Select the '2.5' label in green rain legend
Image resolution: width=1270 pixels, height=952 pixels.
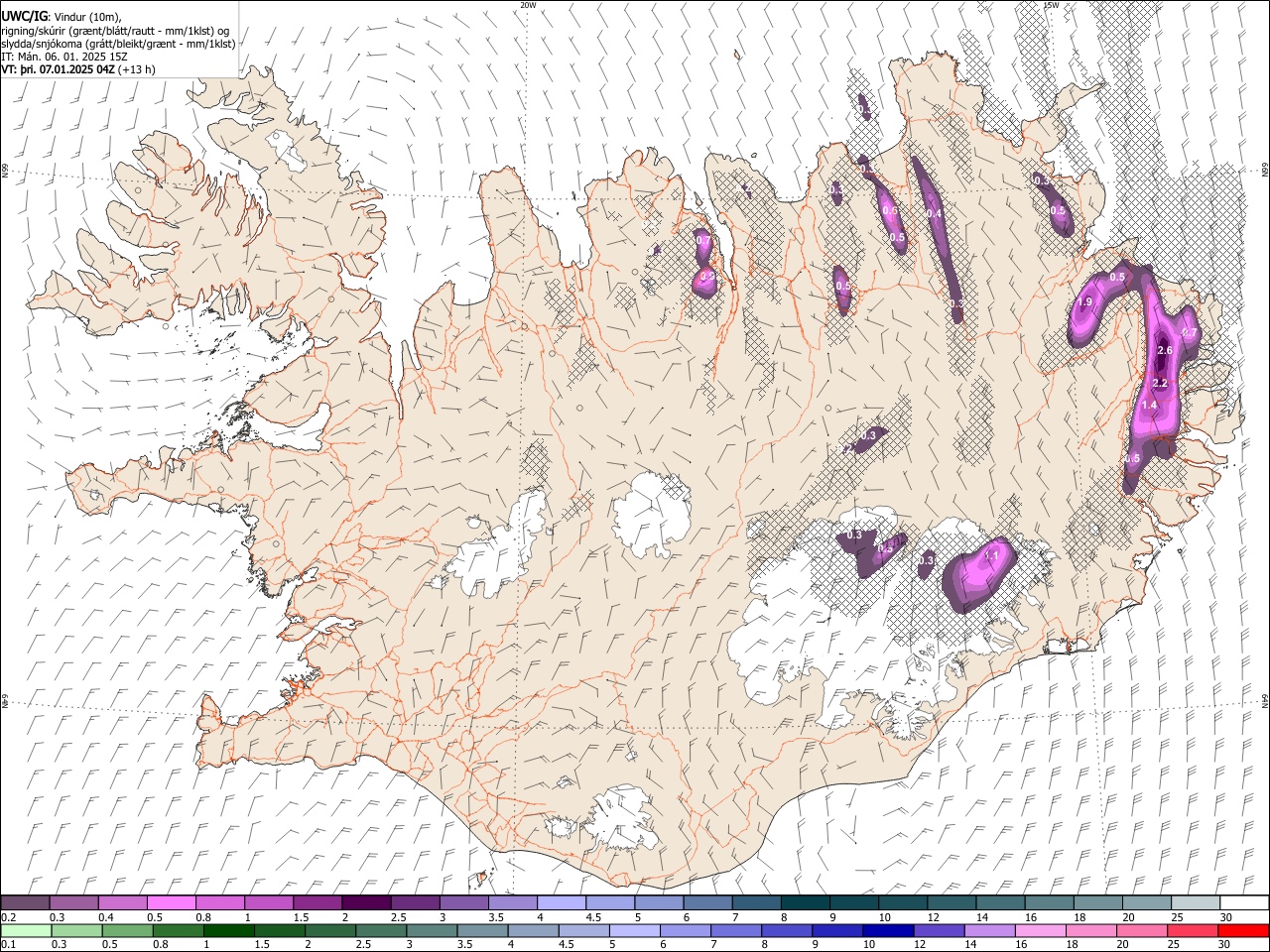click(x=364, y=945)
